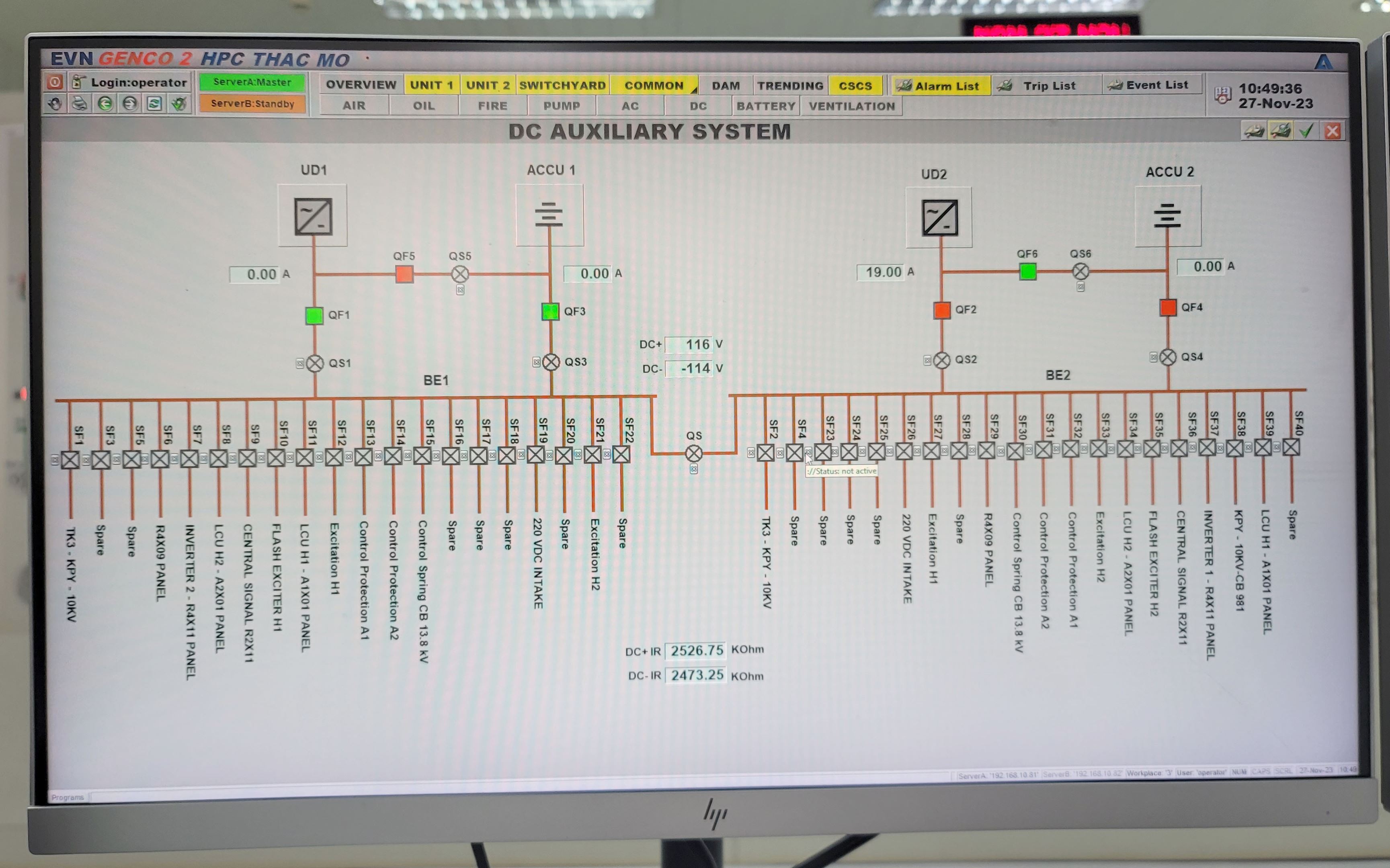The width and height of the screenshot is (1390, 868).
Task: Click the green back arrow icon
Action: click(105, 104)
